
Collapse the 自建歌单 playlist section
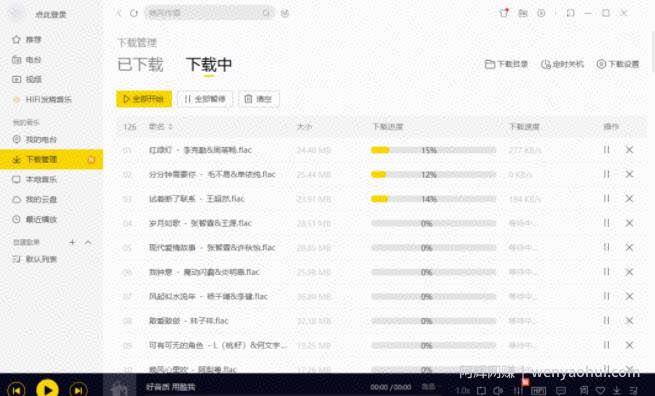click(x=88, y=242)
